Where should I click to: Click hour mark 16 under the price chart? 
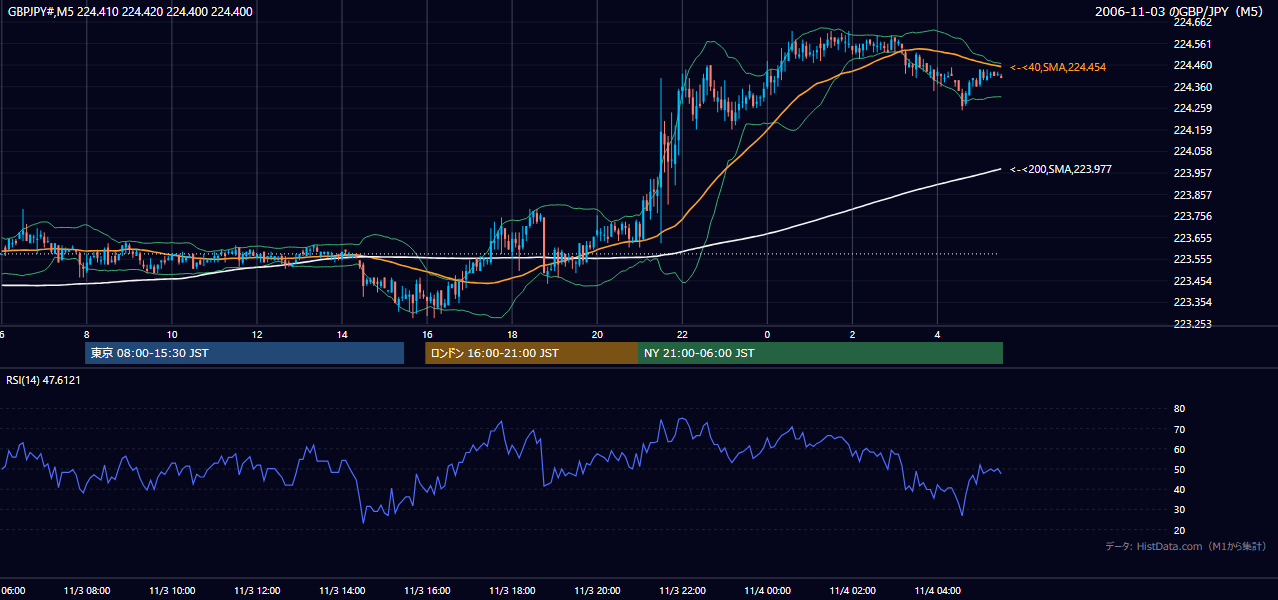pos(427,334)
